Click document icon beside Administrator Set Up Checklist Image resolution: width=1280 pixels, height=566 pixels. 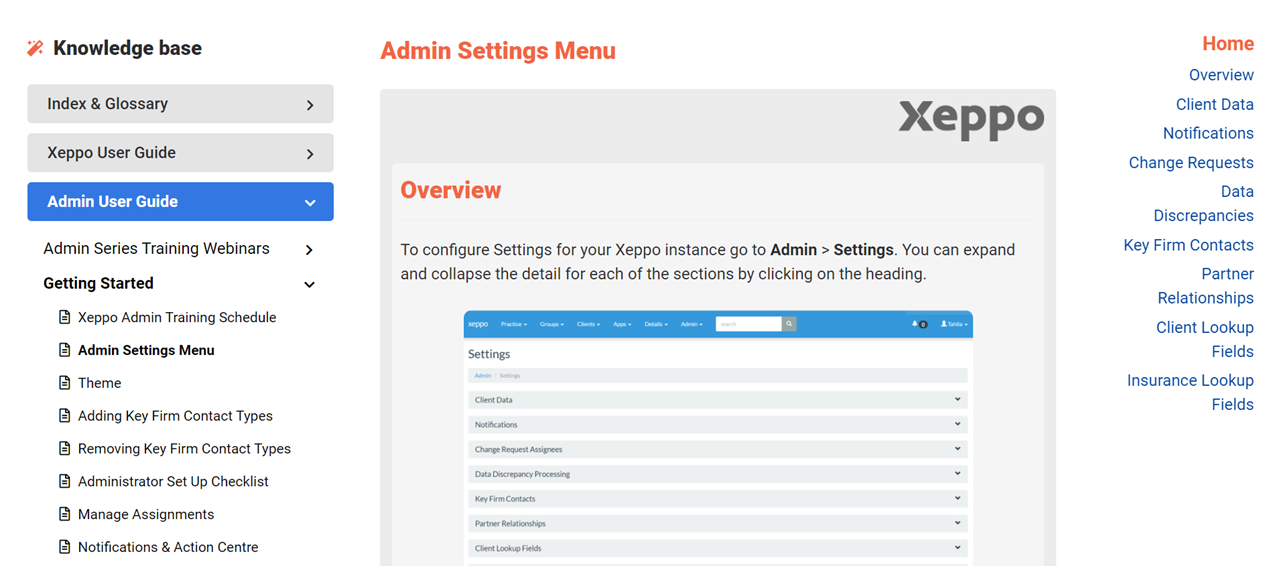65,482
